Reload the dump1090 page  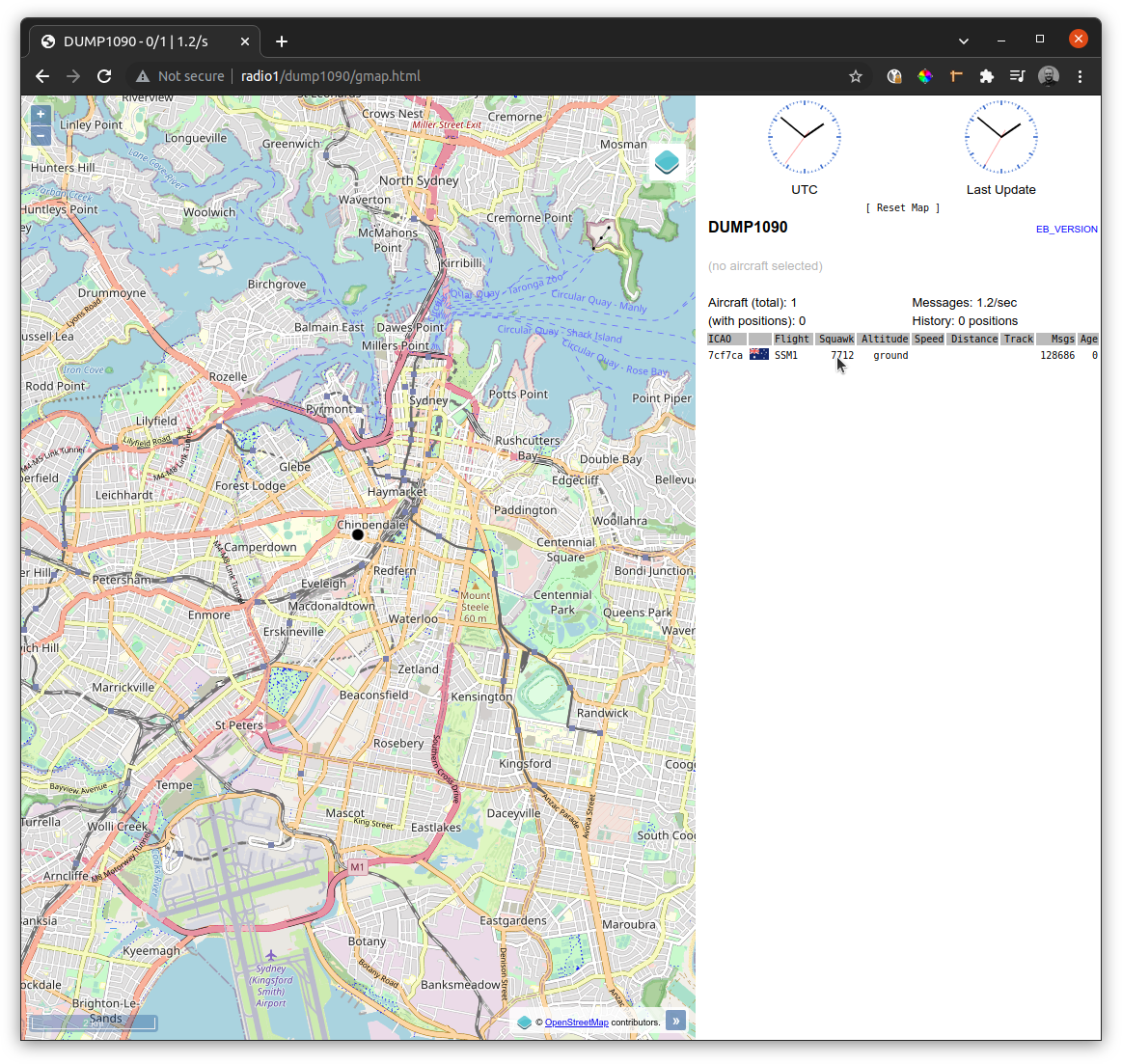(104, 76)
